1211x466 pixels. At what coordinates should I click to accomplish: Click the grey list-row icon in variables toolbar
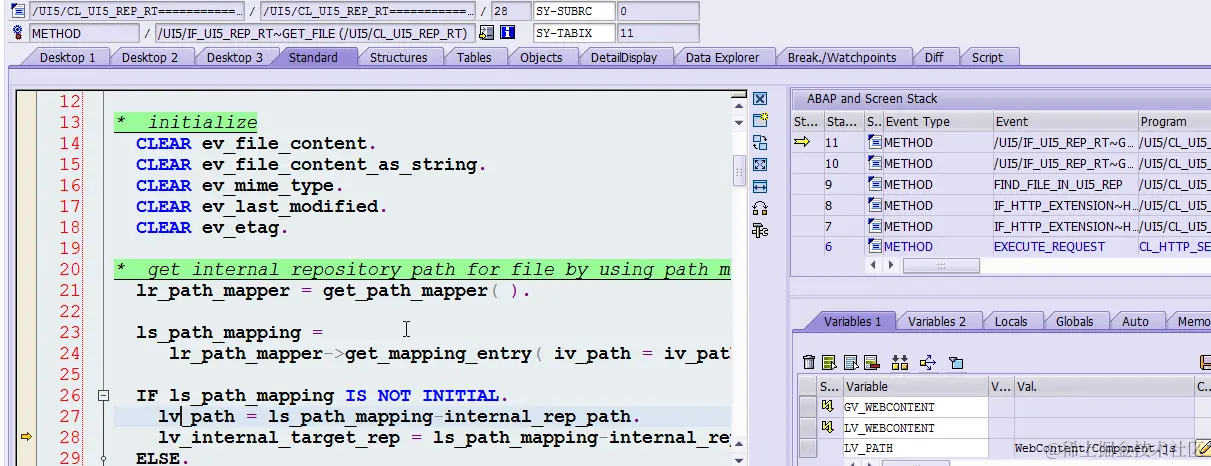(x=850, y=362)
